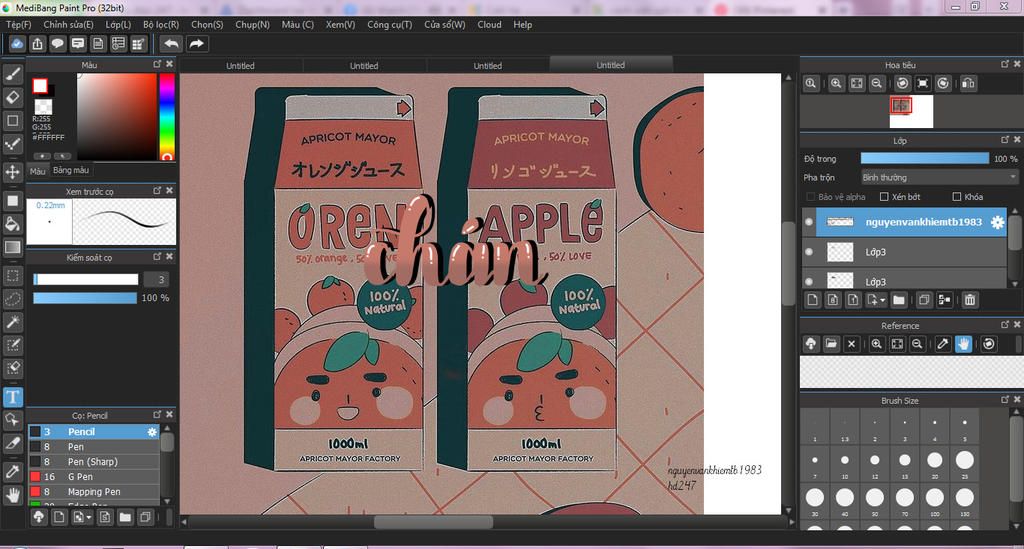Select the Pen brush in the brush list

pos(93,447)
